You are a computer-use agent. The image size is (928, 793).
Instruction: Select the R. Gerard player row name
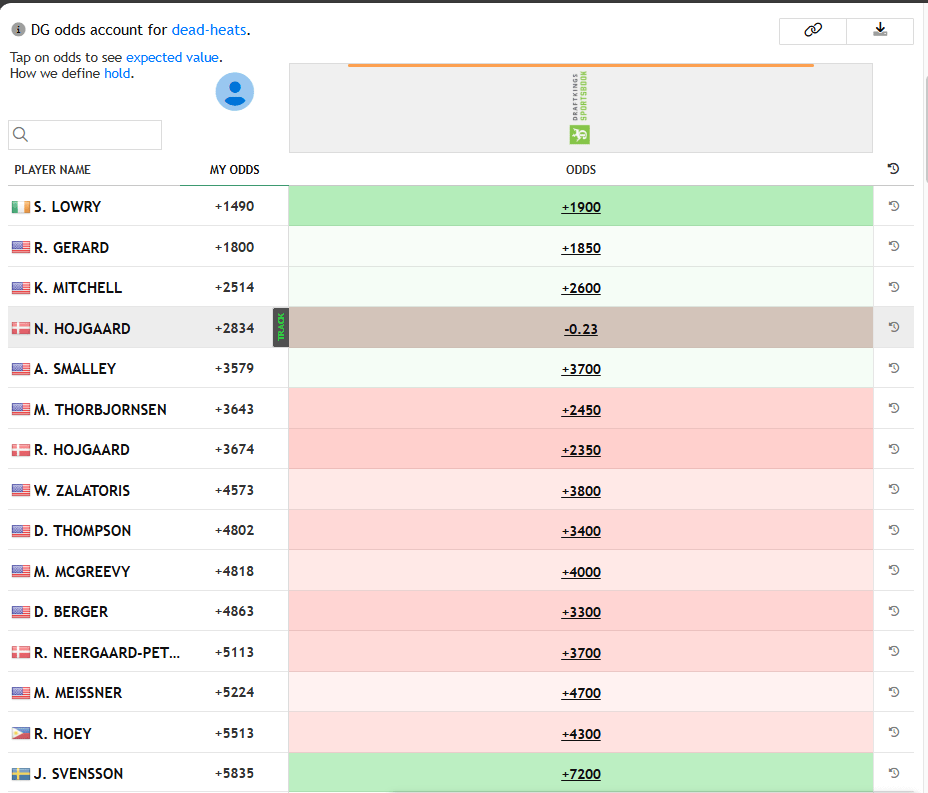[71, 247]
